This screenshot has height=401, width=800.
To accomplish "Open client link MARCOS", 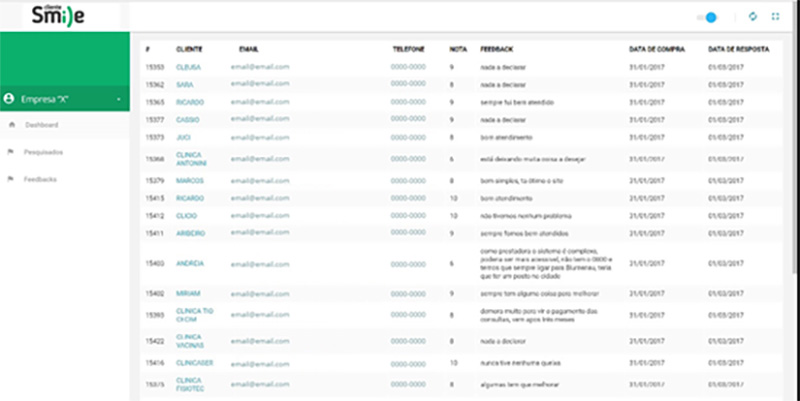I will pyautogui.click(x=190, y=181).
